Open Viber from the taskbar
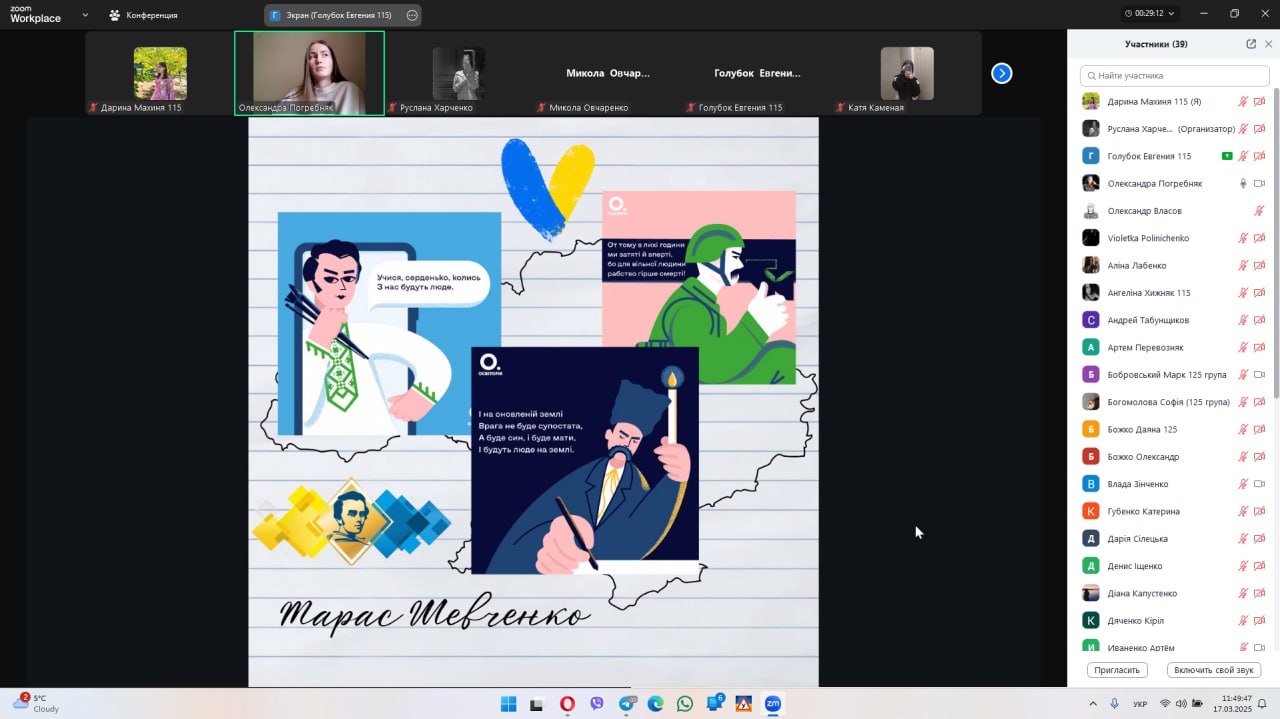Image resolution: width=1280 pixels, height=719 pixels. pyautogui.click(x=597, y=704)
